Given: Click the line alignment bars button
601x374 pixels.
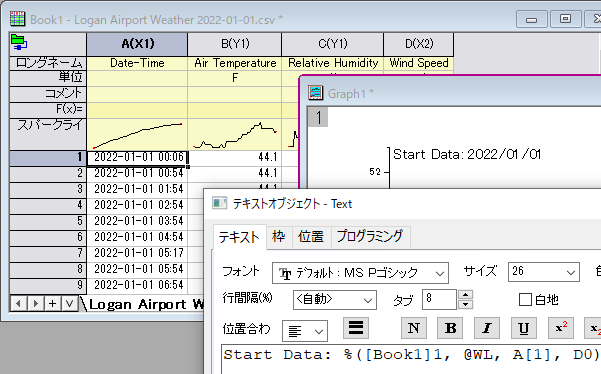Looking at the screenshot, I should click(x=356, y=328).
